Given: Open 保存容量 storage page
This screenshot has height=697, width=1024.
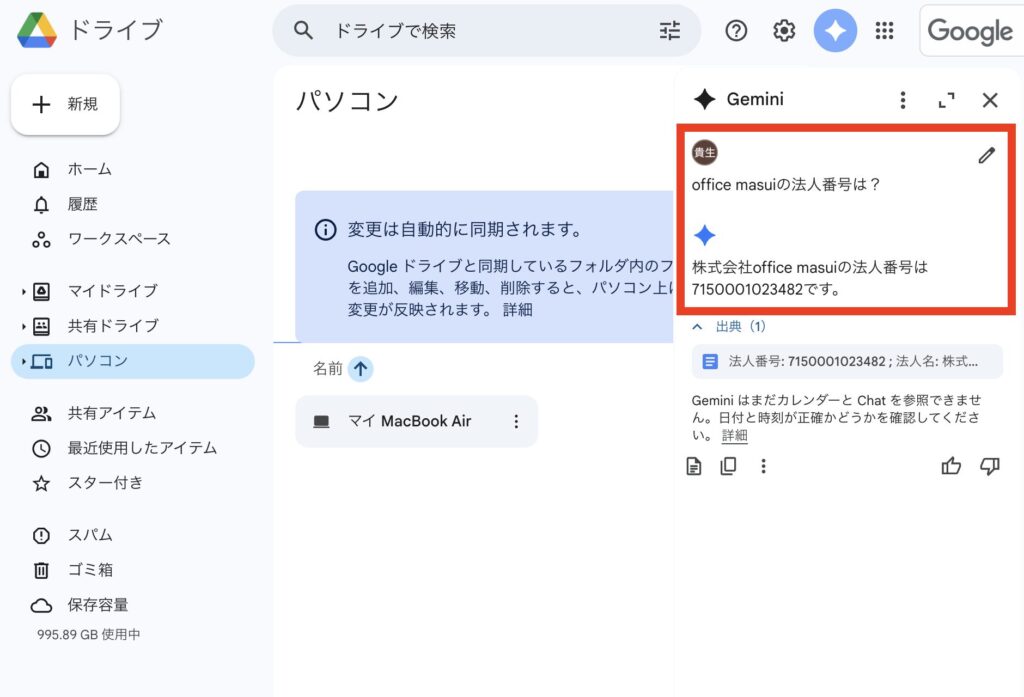Looking at the screenshot, I should [x=97, y=606].
